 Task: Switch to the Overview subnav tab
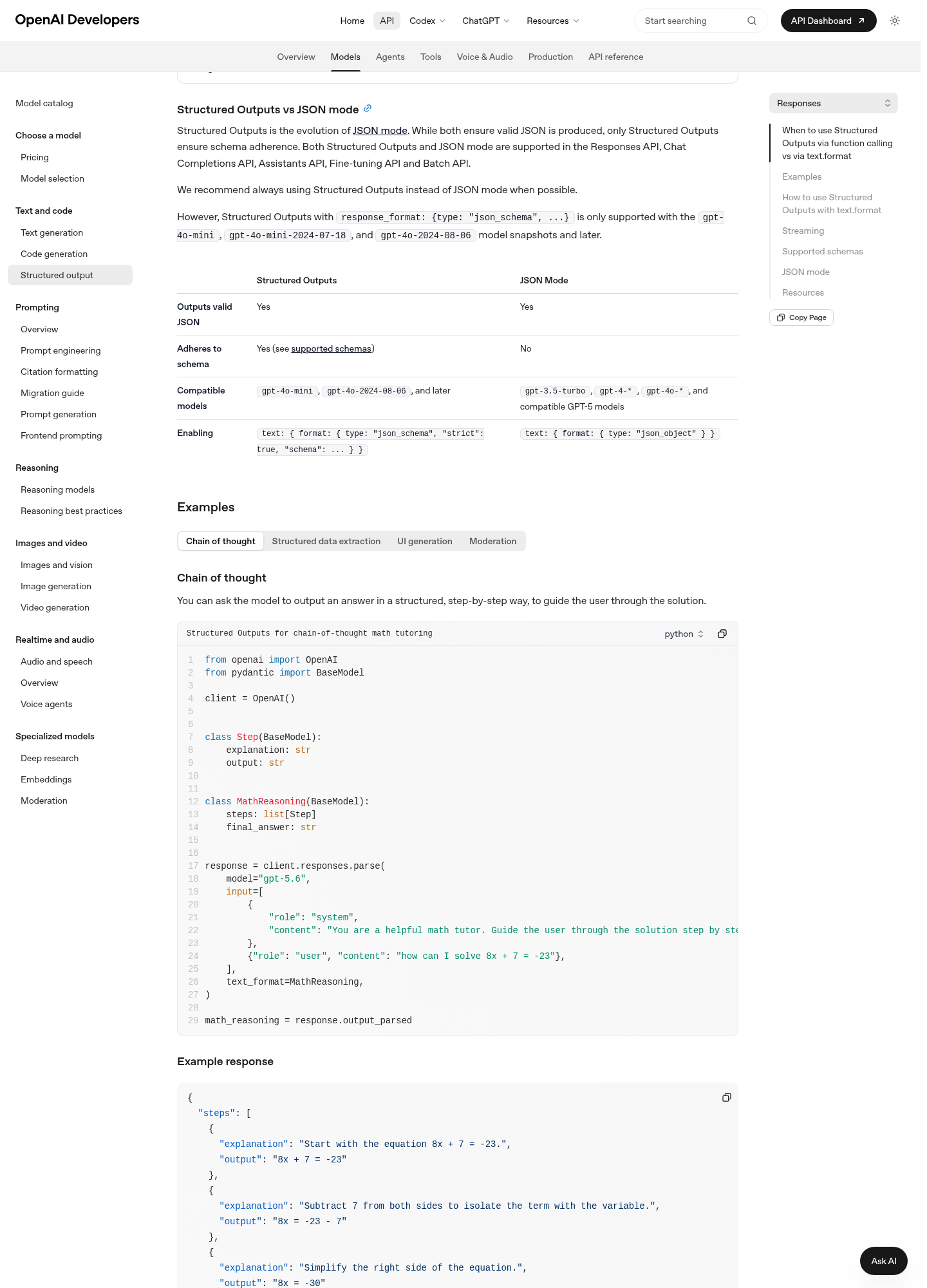[x=296, y=57]
